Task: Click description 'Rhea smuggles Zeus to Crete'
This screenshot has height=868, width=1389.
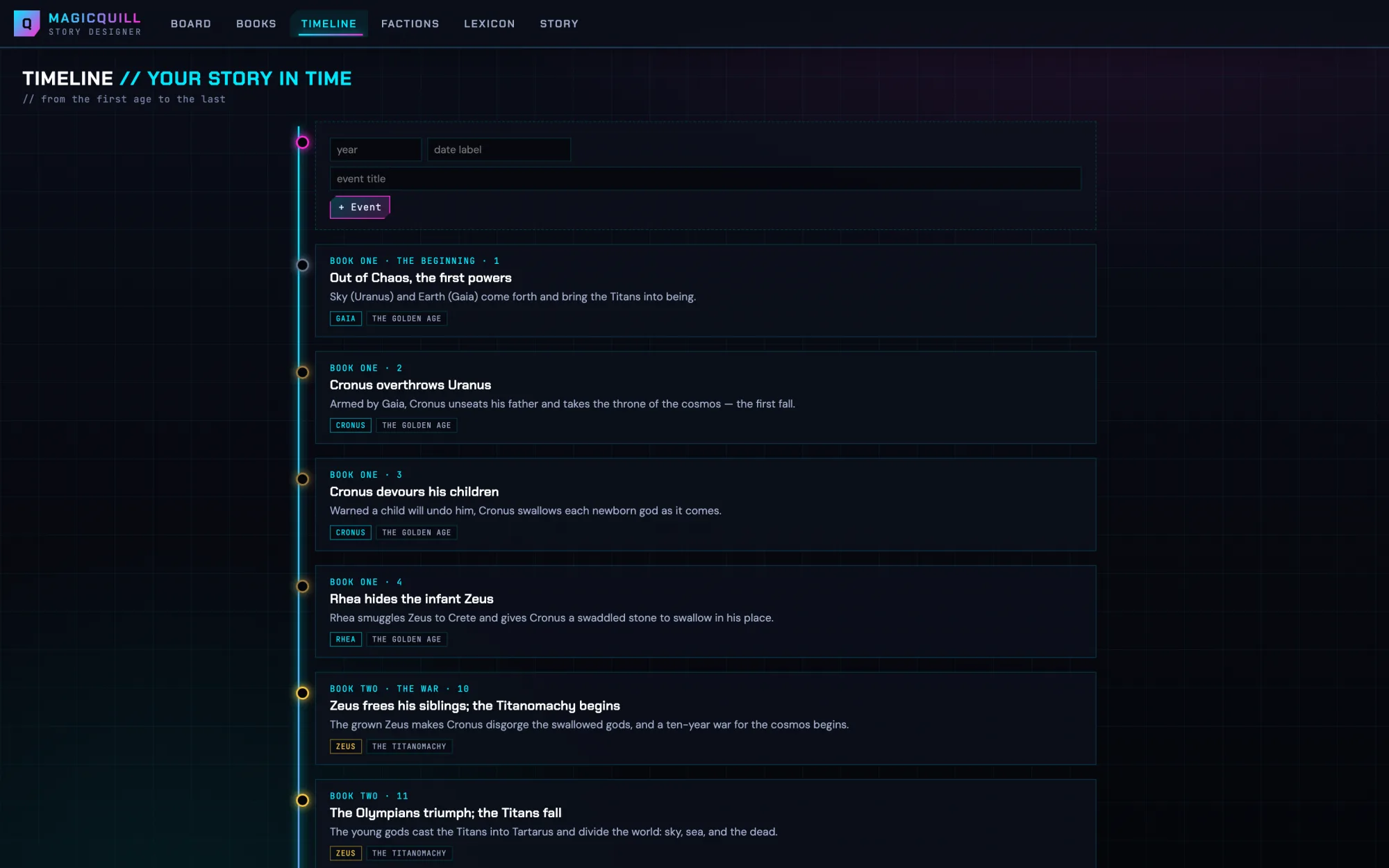Action: (551, 617)
